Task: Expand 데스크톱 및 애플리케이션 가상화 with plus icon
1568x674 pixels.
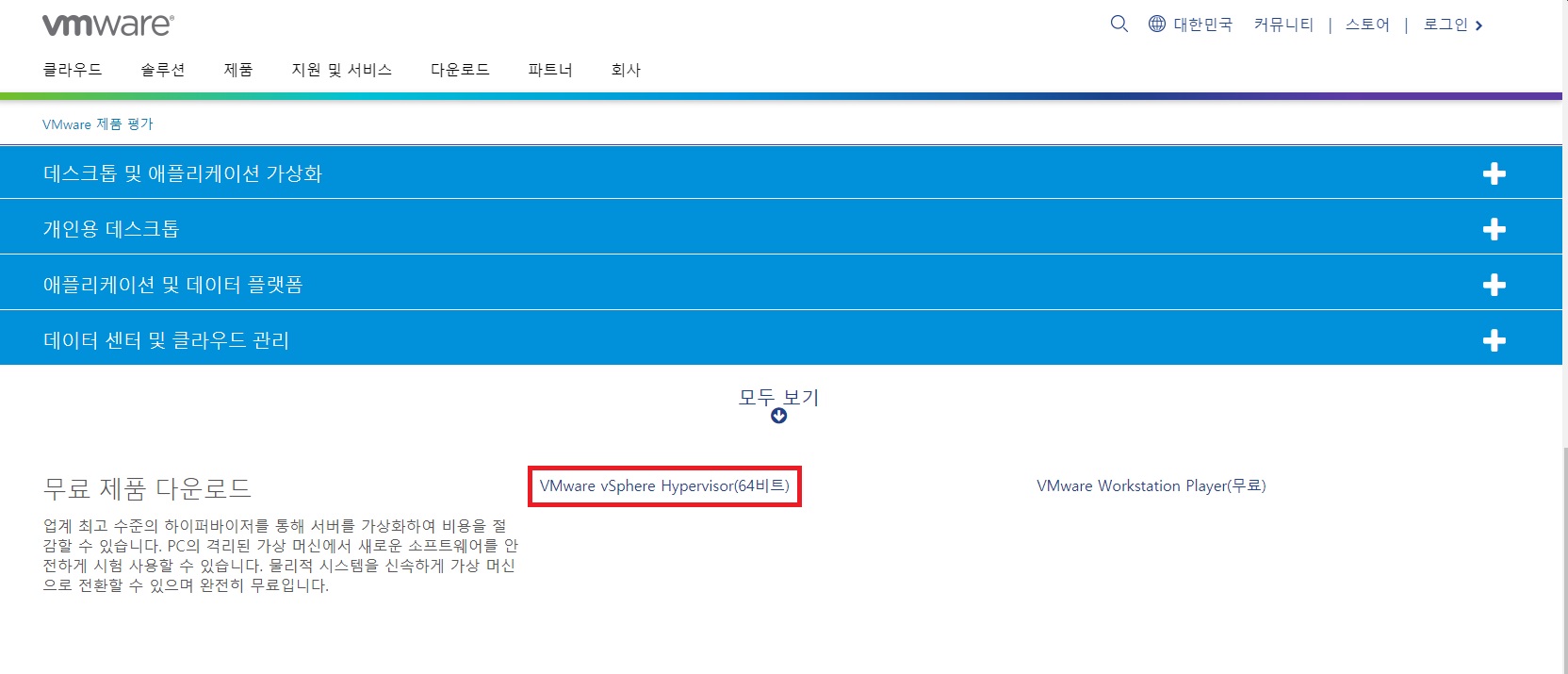Action: coord(1494,173)
